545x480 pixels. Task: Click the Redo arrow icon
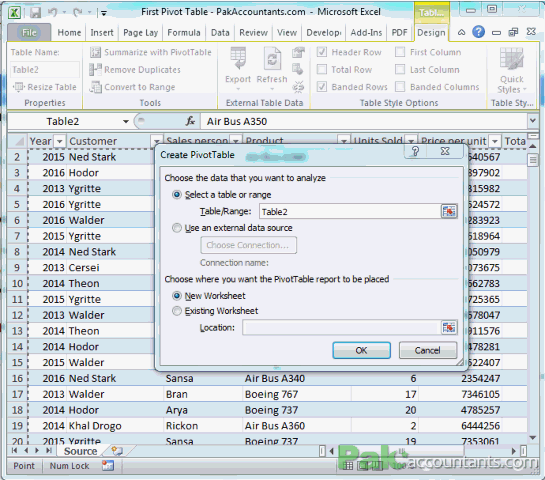tap(78, 13)
